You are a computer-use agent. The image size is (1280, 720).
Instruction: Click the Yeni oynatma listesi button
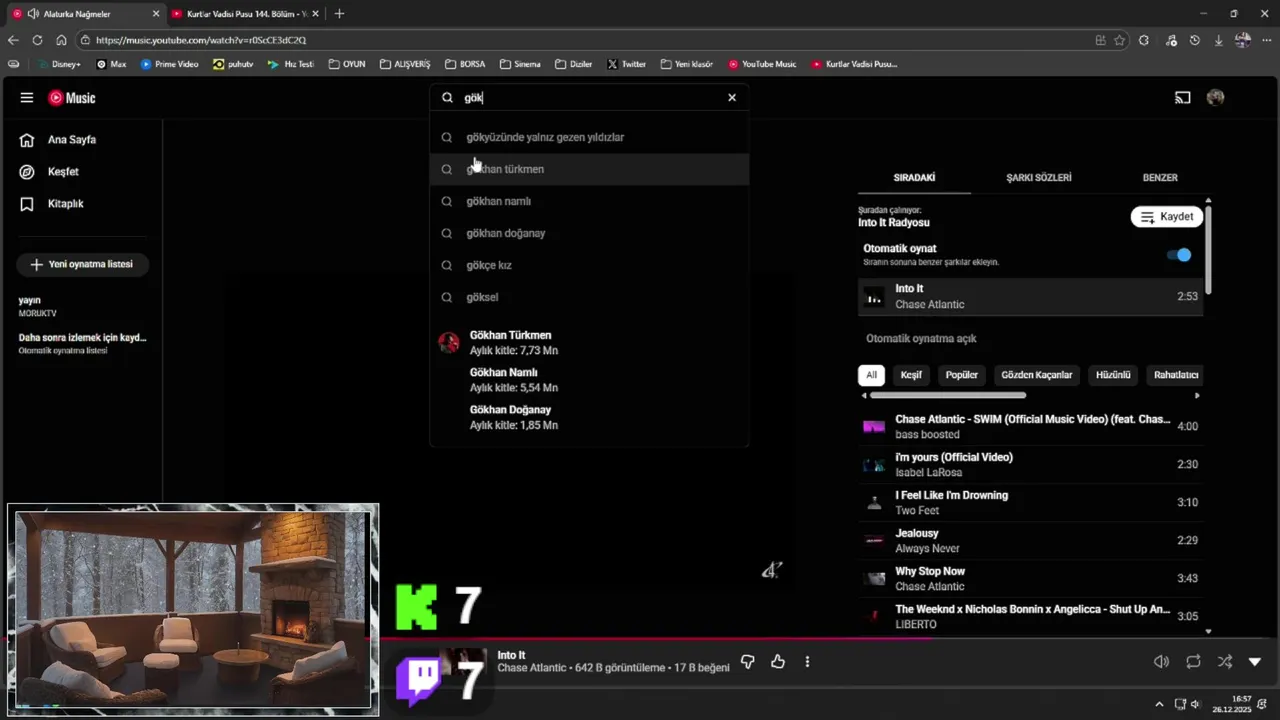click(82, 265)
